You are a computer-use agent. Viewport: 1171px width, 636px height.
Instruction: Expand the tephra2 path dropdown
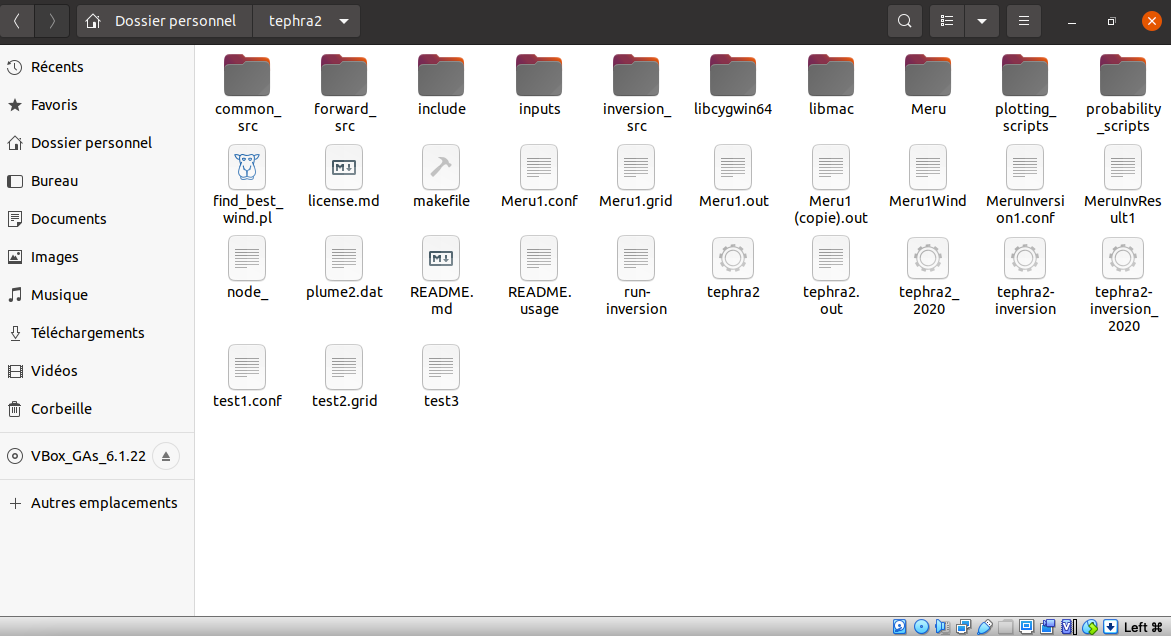click(344, 21)
